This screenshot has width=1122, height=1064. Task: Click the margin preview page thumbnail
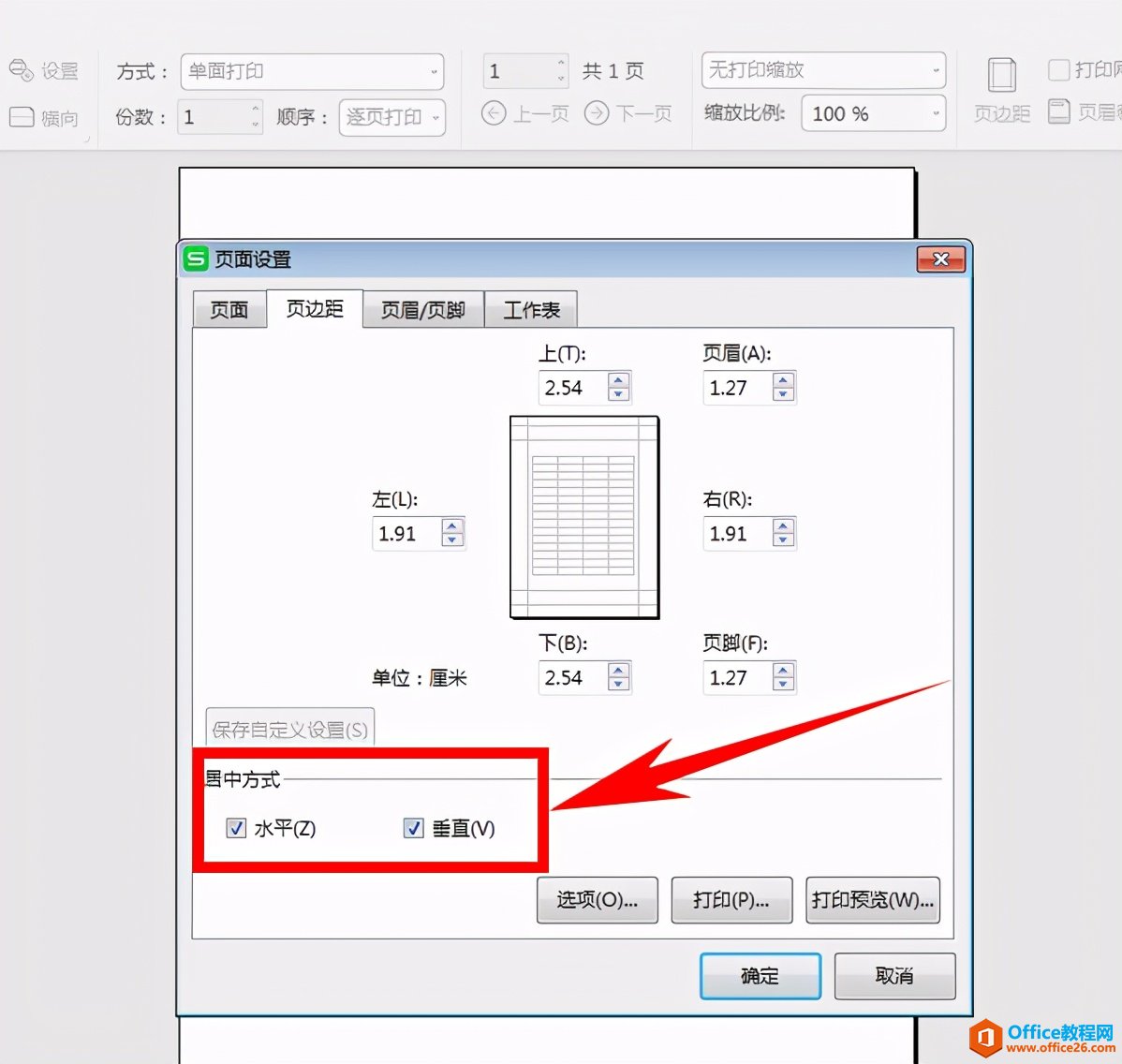tap(584, 517)
